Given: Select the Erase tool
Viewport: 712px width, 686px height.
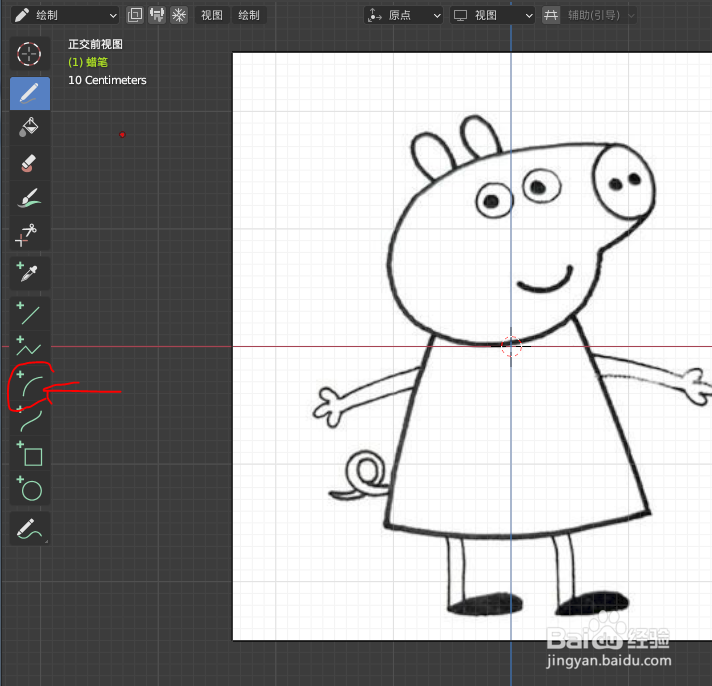Looking at the screenshot, I should pyautogui.click(x=30, y=163).
